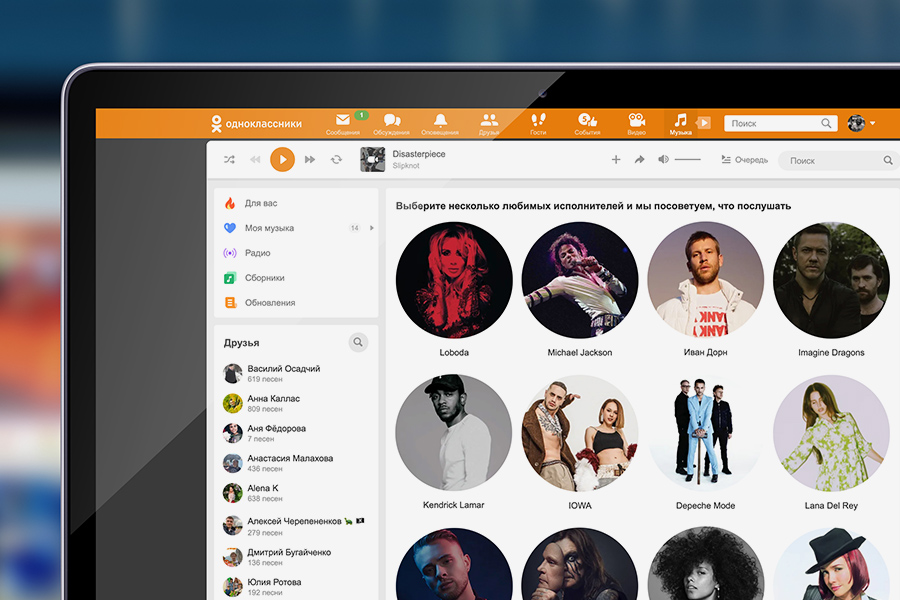Viewport: 900px width, 600px height.
Task: Open Сборники in the music sidebar
Action: tap(264, 278)
